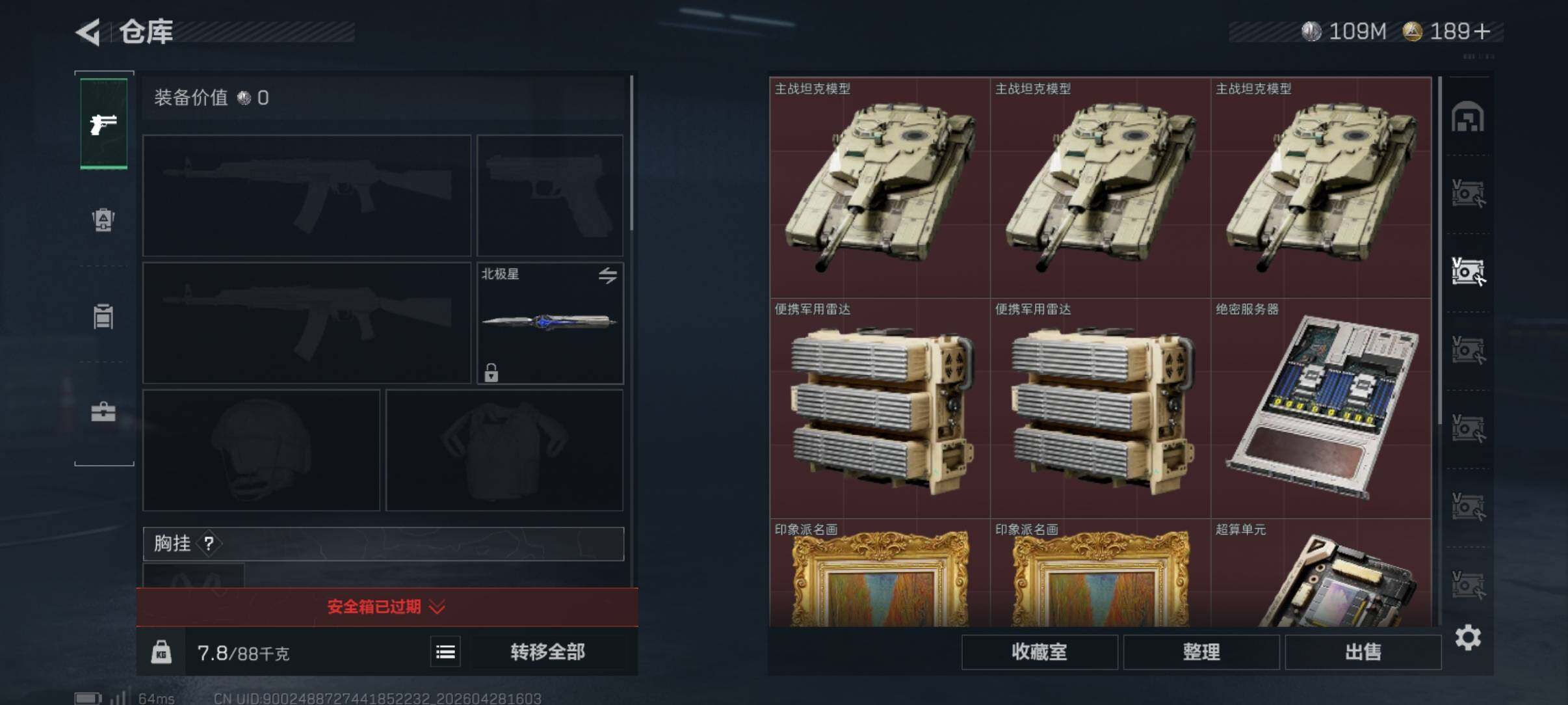Open the 胸挂 question mark help
Screen dimensions: 1568x705
(209, 544)
